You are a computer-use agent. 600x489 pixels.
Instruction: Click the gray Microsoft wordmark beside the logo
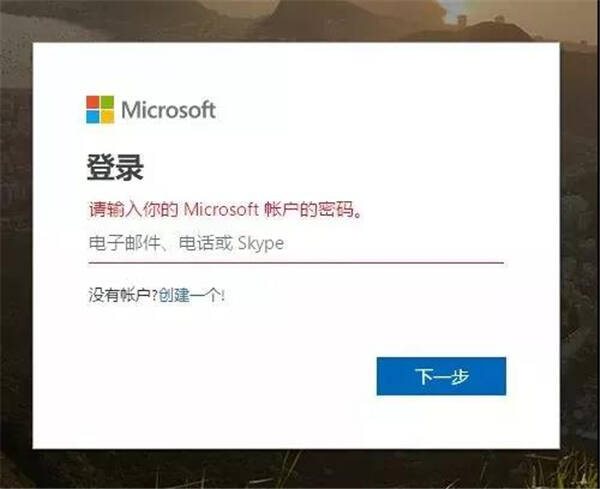tap(168, 110)
